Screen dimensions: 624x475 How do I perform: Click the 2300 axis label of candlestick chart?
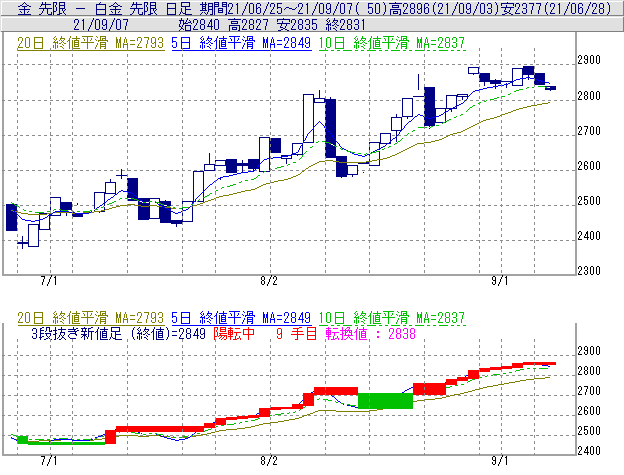[589, 271]
